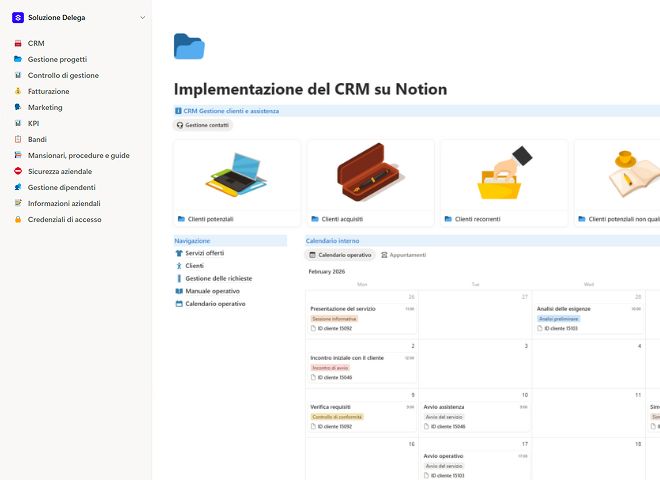Open Presentazione del servizio calendar event
660x480 pixels.
[362, 319]
